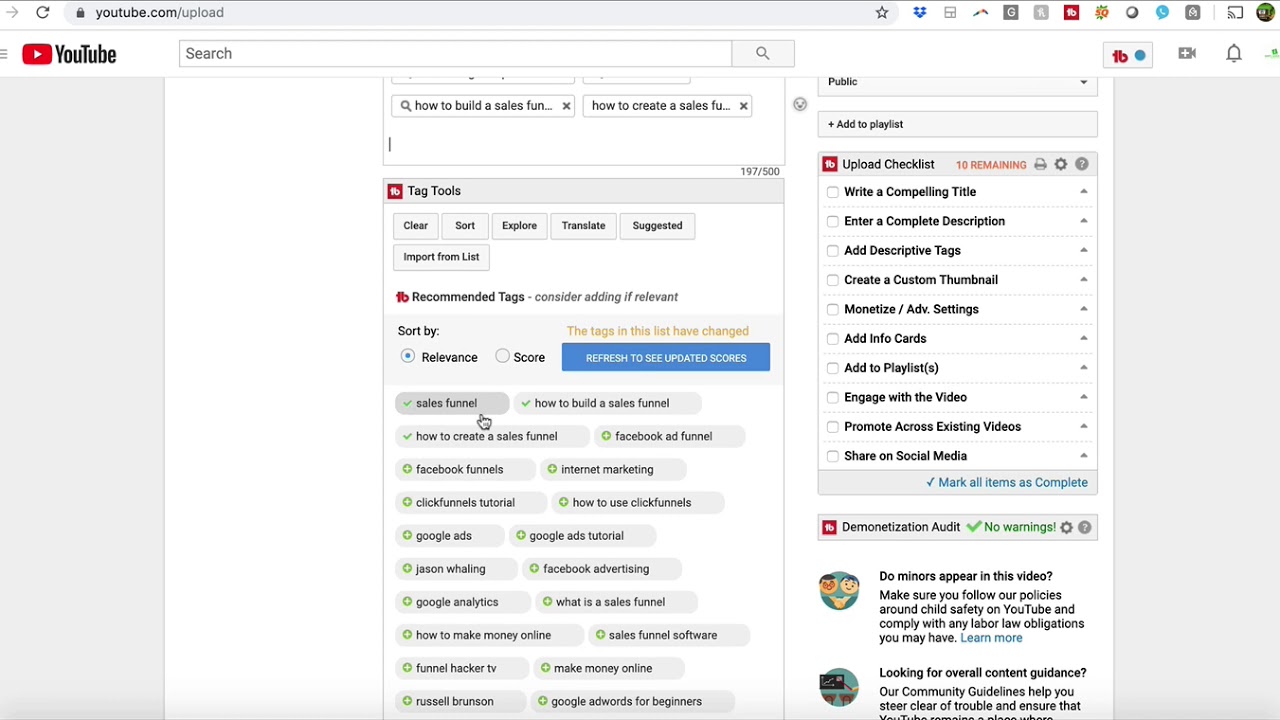Click the Chrome cast icon
Image resolution: width=1280 pixels, height=720 pixels.
1236,13
